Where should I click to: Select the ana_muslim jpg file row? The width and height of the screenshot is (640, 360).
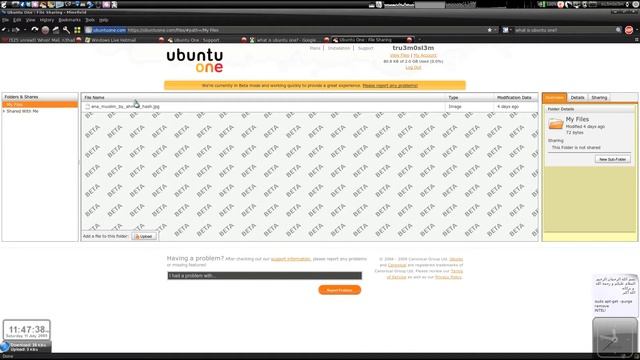(x=309, y=107)
